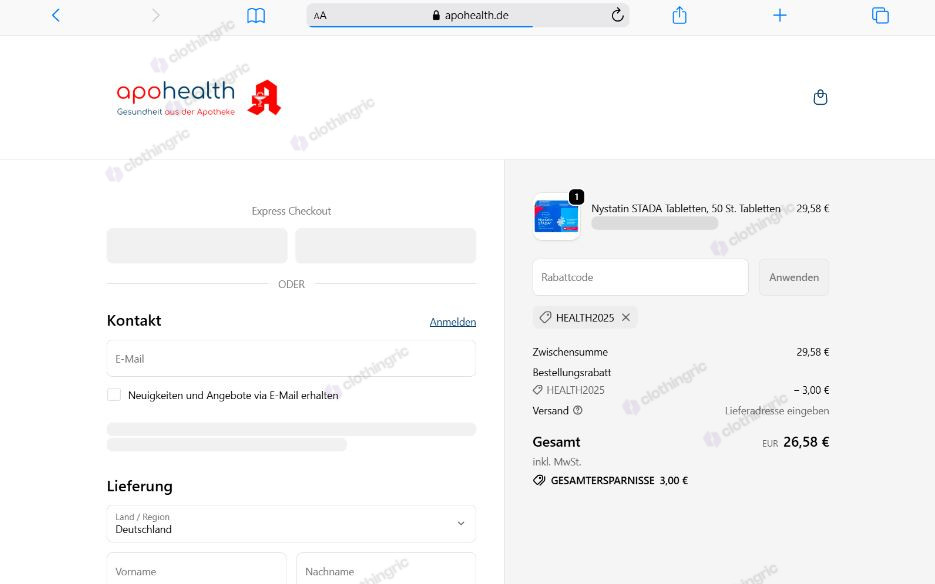Click the Nystatin STADA product thumbnail
The height and width of the screenshot is (584, 935).
pyautogui.click(x=556, y=217)
